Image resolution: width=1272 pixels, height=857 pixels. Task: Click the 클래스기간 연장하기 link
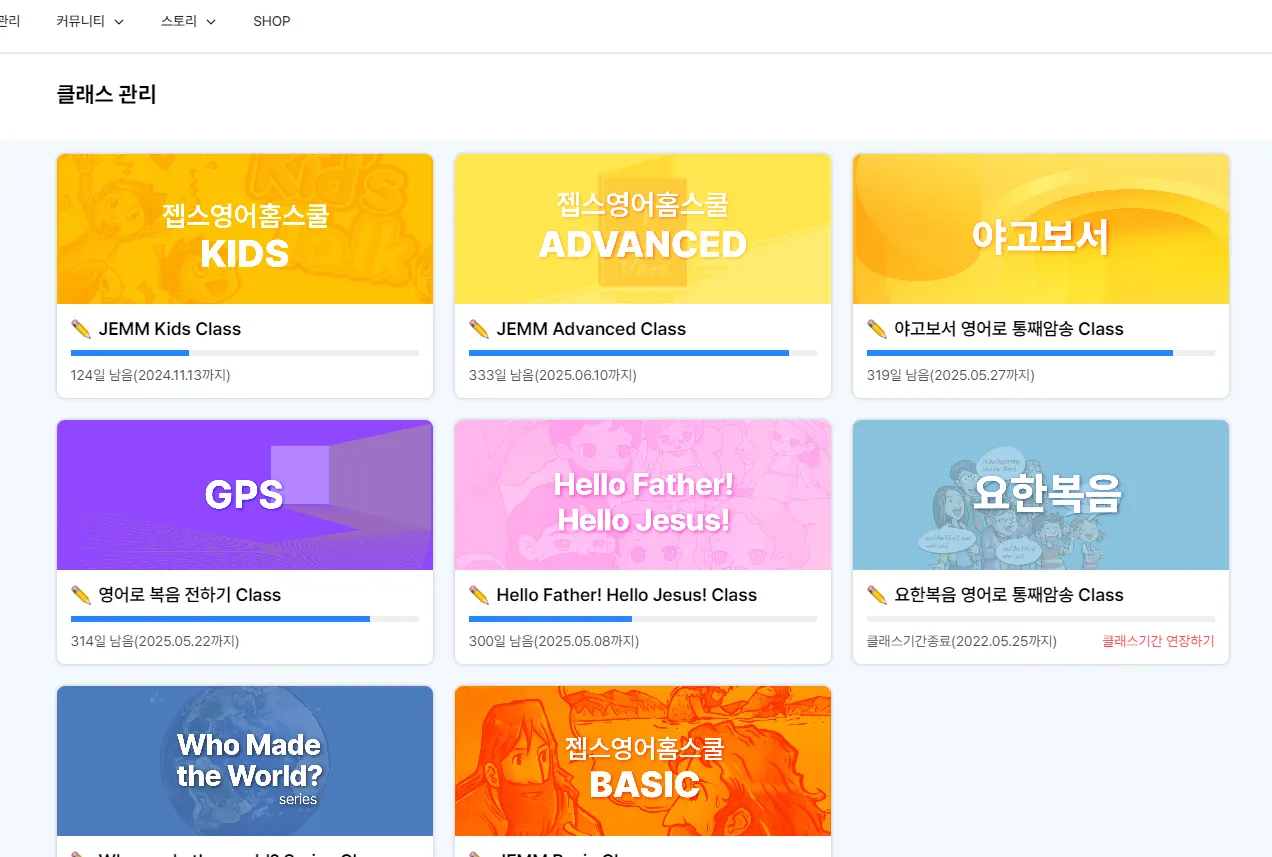[1158, 641]
